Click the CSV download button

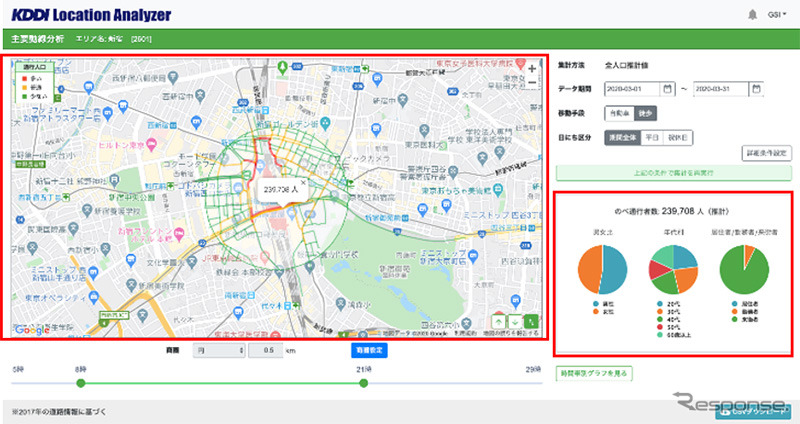[x=754, y=411]
